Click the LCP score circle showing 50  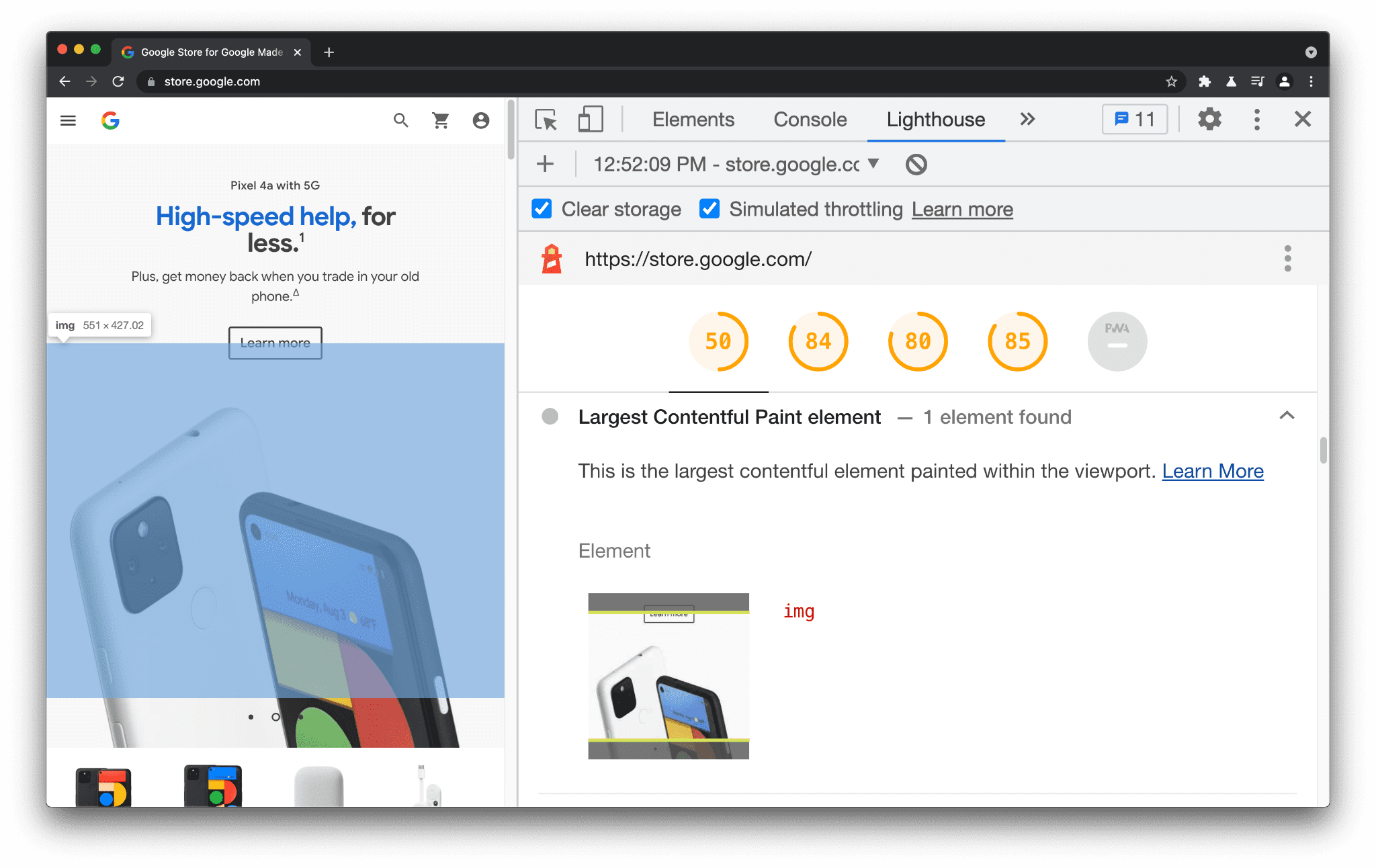coord(719,341)
